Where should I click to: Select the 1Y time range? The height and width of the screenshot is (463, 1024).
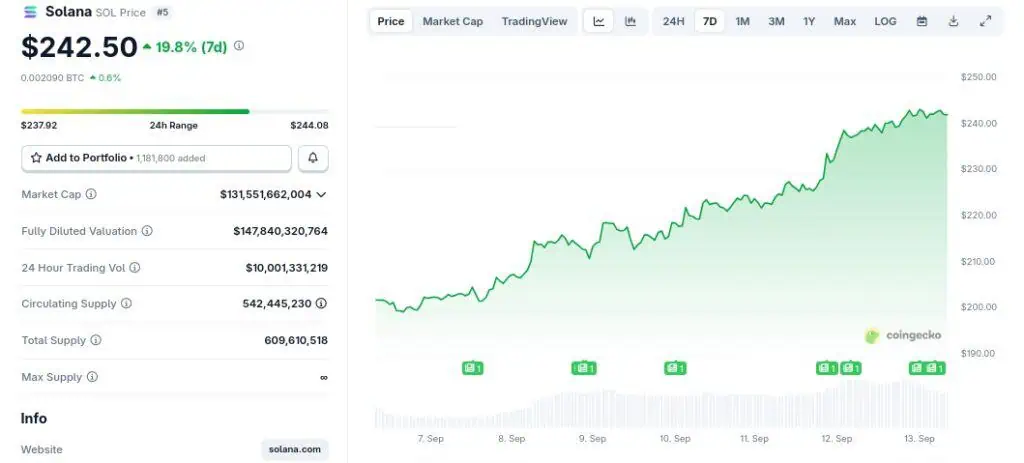click(x=809, y=21)
